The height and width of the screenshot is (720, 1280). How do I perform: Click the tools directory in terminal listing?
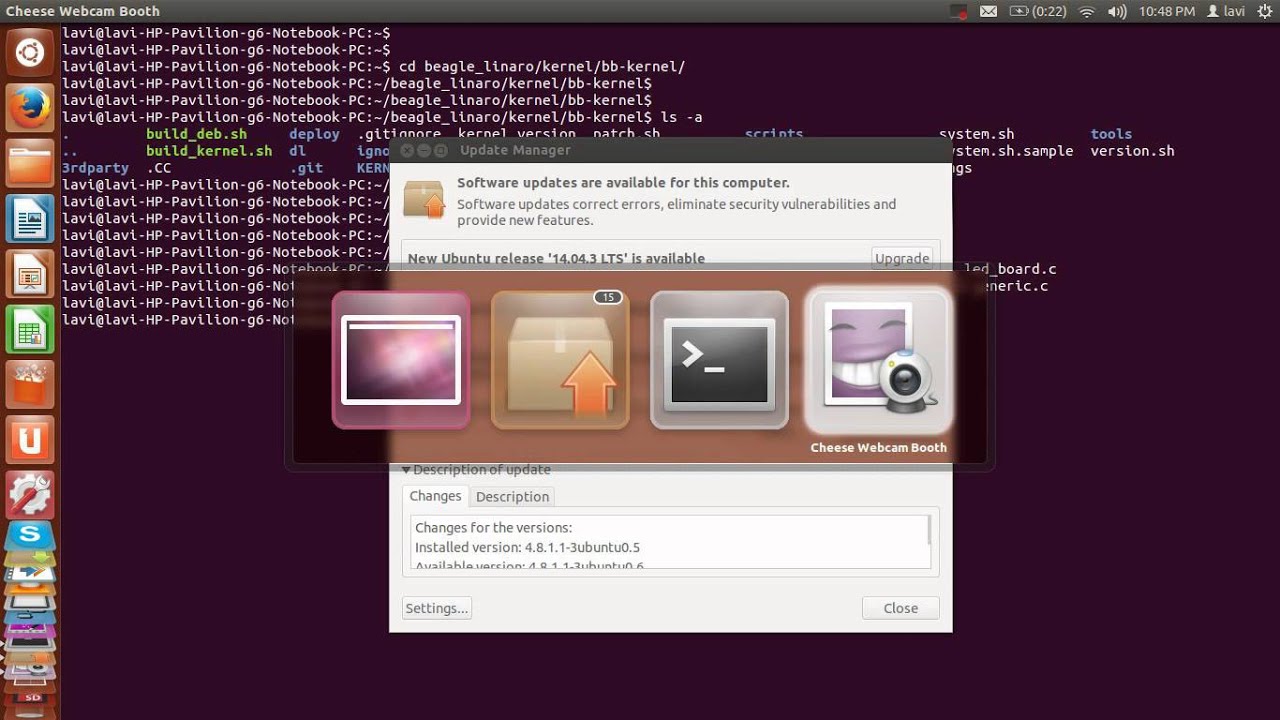click(x=1111, y=134)
